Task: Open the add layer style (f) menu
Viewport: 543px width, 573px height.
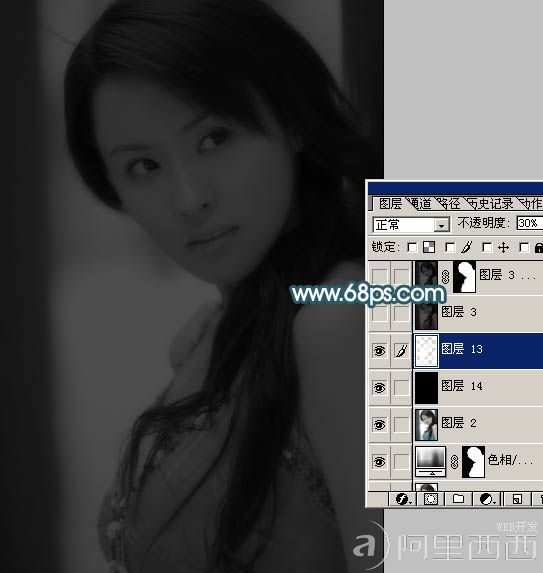Action: click(x=403, y=499)
